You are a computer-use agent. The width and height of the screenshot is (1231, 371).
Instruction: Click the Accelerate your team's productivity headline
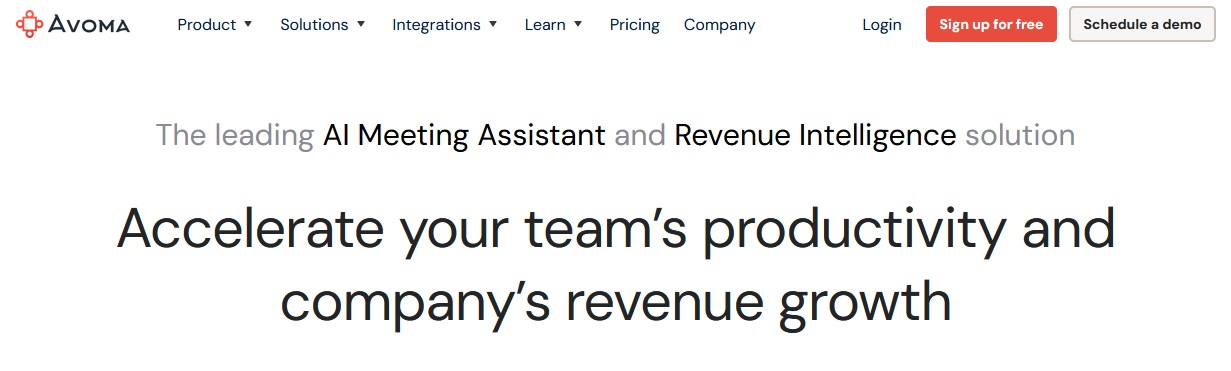point(615,229)
